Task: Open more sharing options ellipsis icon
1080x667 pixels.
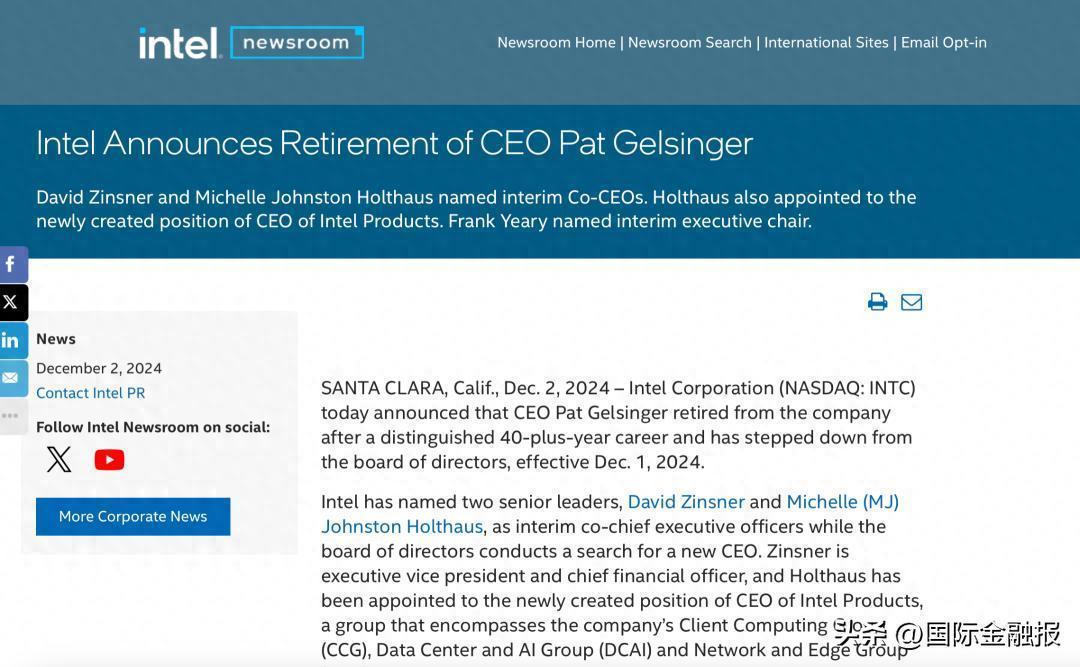Action: tap(12, 416)
